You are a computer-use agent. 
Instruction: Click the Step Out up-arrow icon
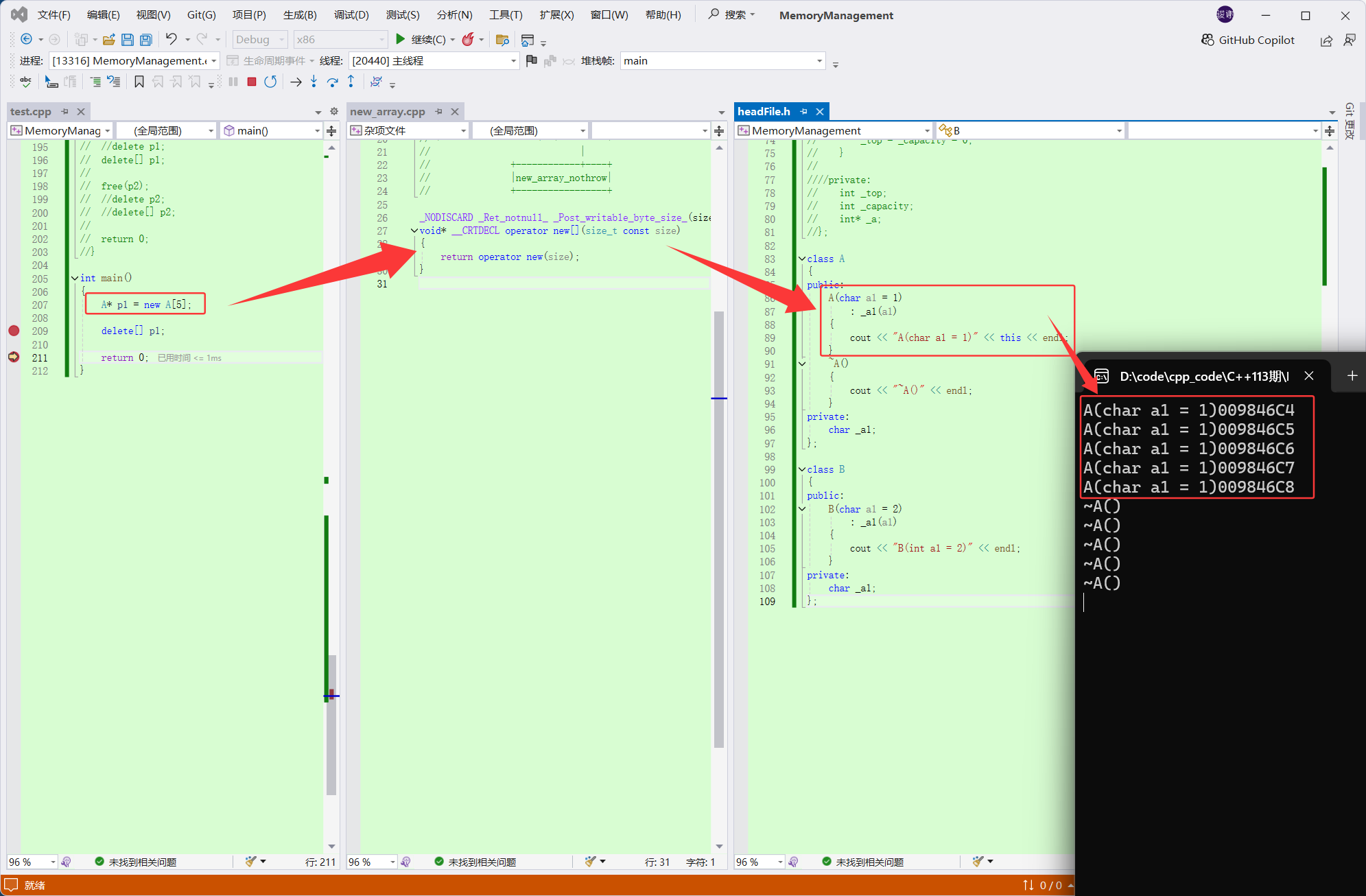(351, 82)
